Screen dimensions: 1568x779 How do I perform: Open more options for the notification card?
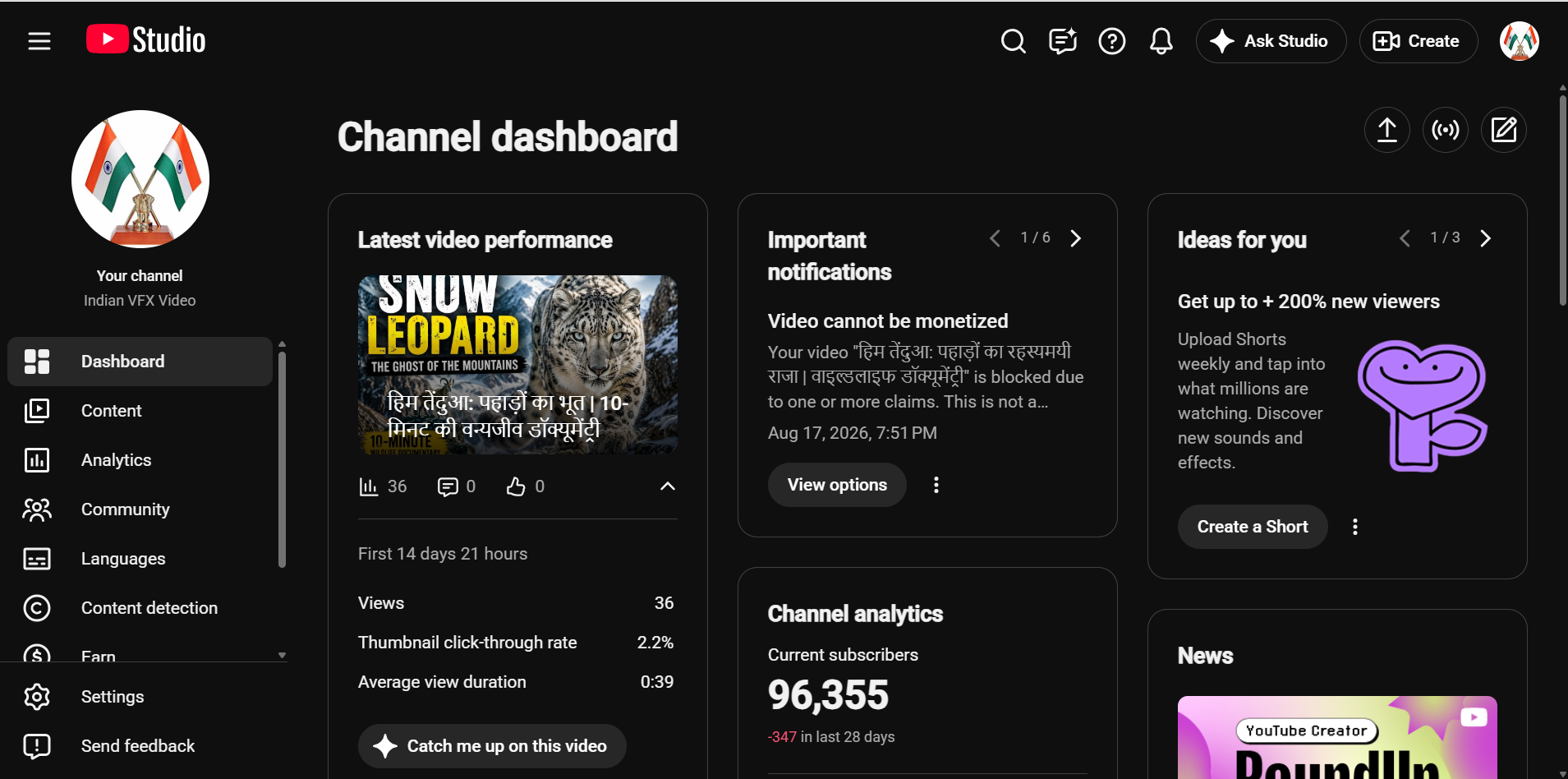click(x=936, y=485)
